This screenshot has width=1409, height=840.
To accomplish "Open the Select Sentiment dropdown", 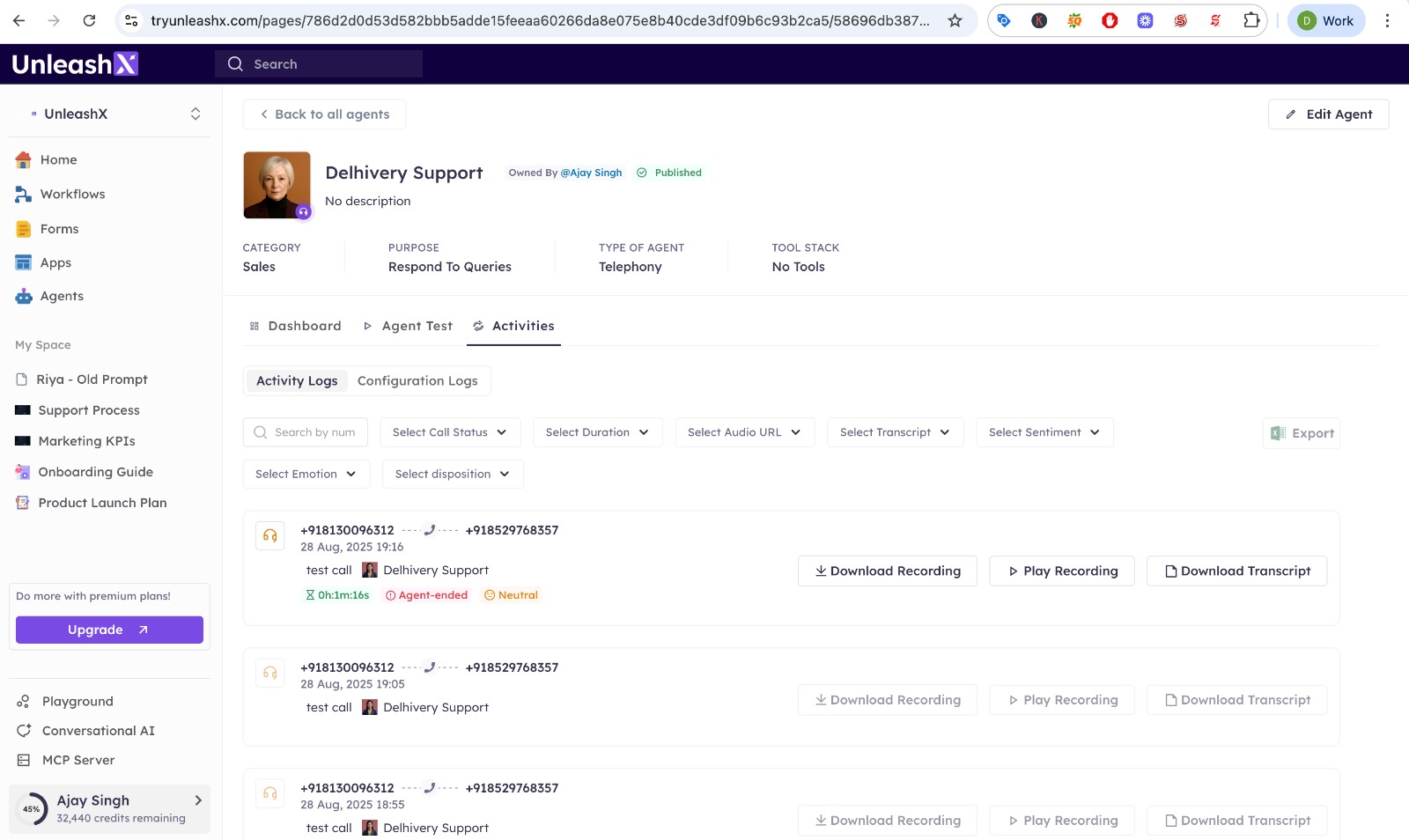I will 1044,432.
